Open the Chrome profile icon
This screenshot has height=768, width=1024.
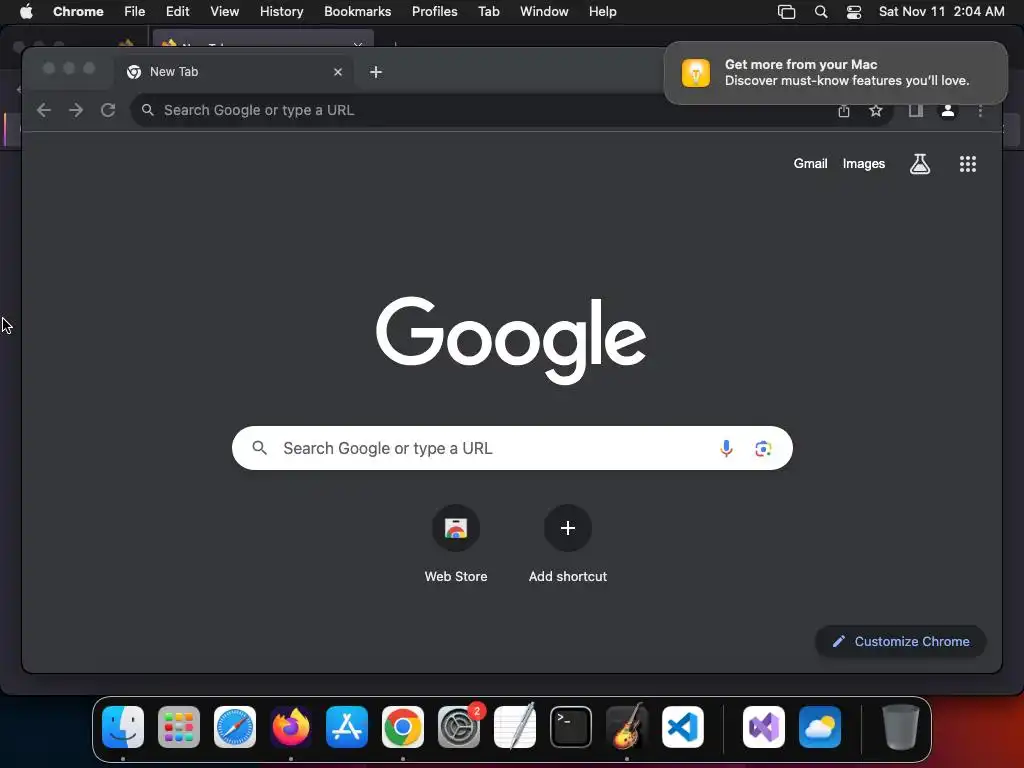[948, 111]
